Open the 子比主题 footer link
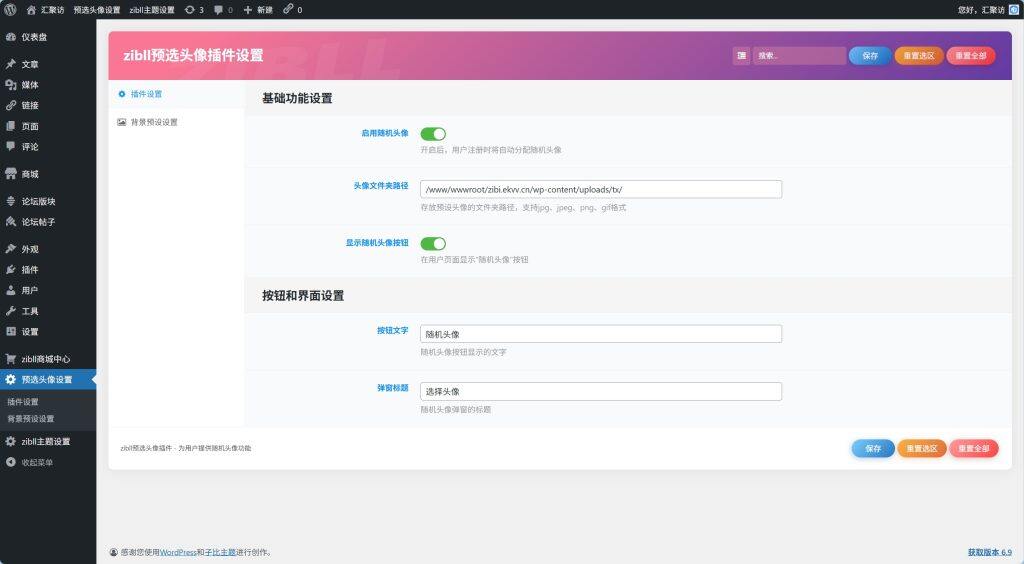 click(220, 552)
